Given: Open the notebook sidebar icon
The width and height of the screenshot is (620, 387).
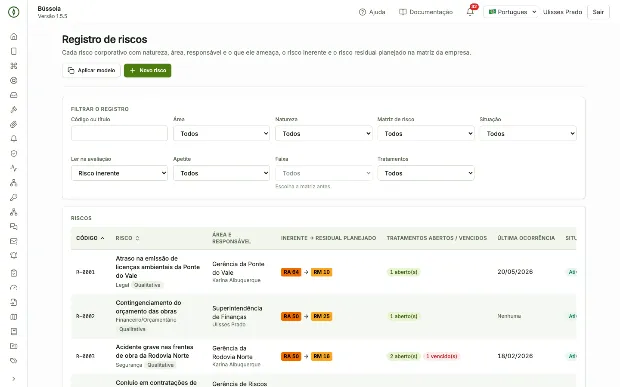Looking at the screenshot, I should tap(13, 331).
